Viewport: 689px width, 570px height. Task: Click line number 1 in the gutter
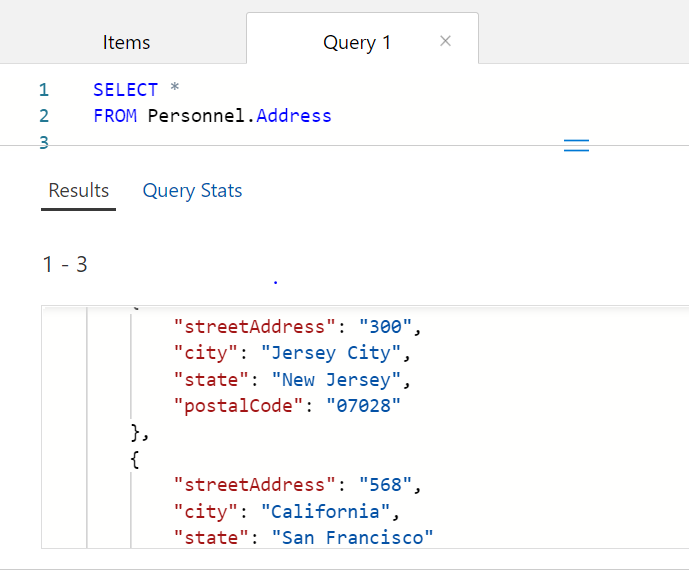[44, 89]
